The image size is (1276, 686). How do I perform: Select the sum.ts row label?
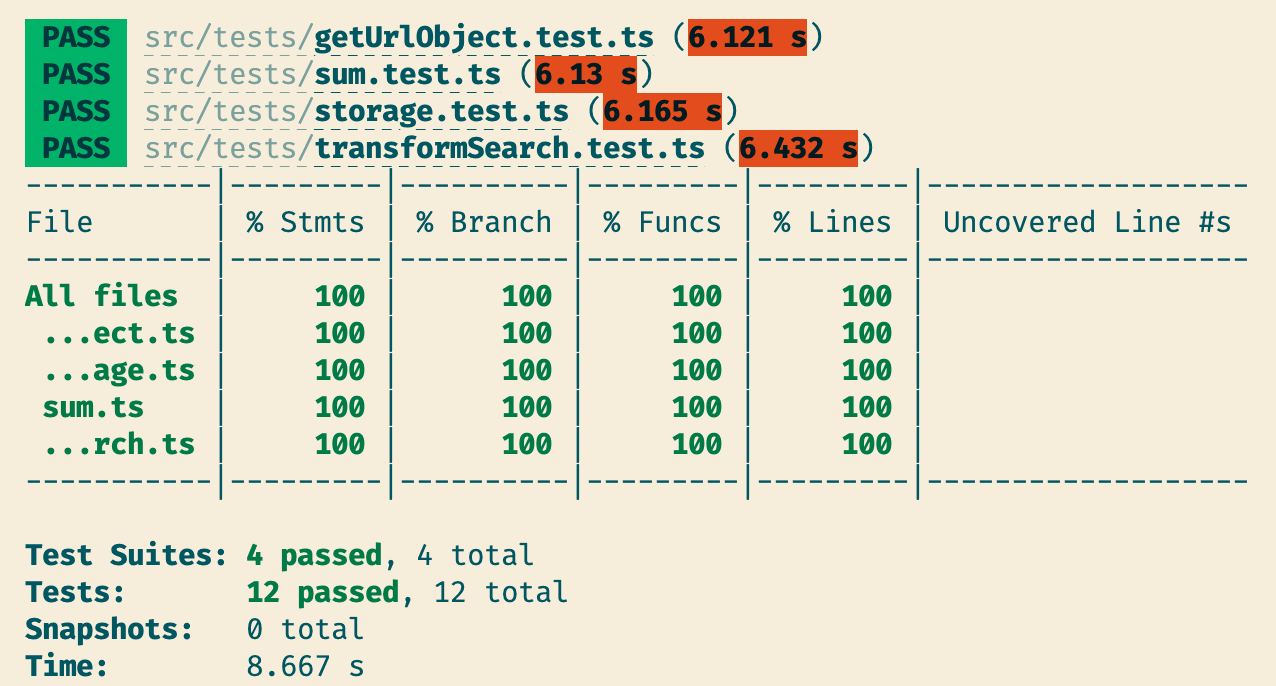tap(93, 407)
